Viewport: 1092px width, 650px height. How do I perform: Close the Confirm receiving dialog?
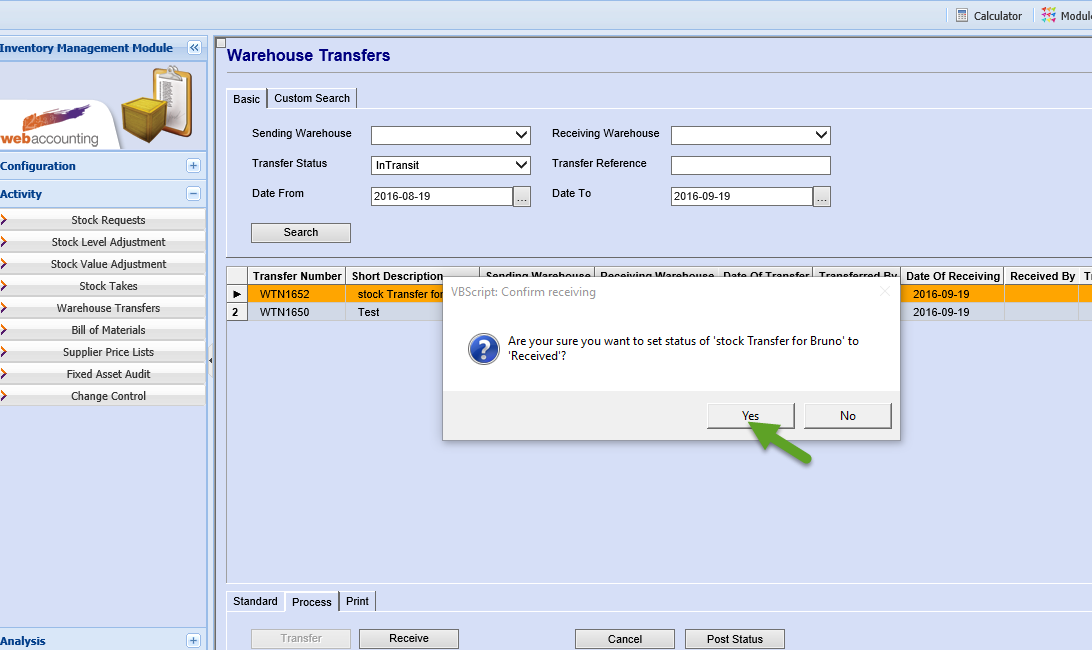pos(884,292)
